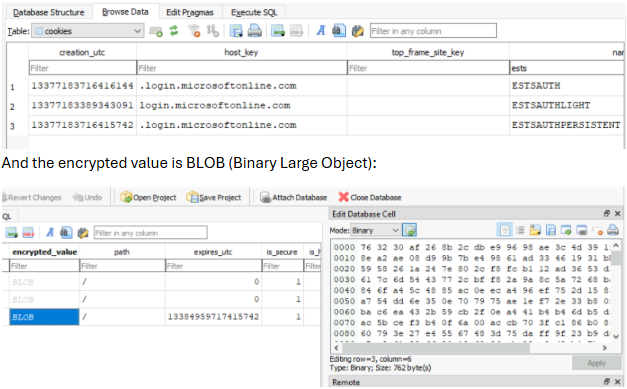The width and height of the screenshot is (627, 389).
Task: Click the hex view horizontal scrollbar thumb
Action: coord(436,348)
